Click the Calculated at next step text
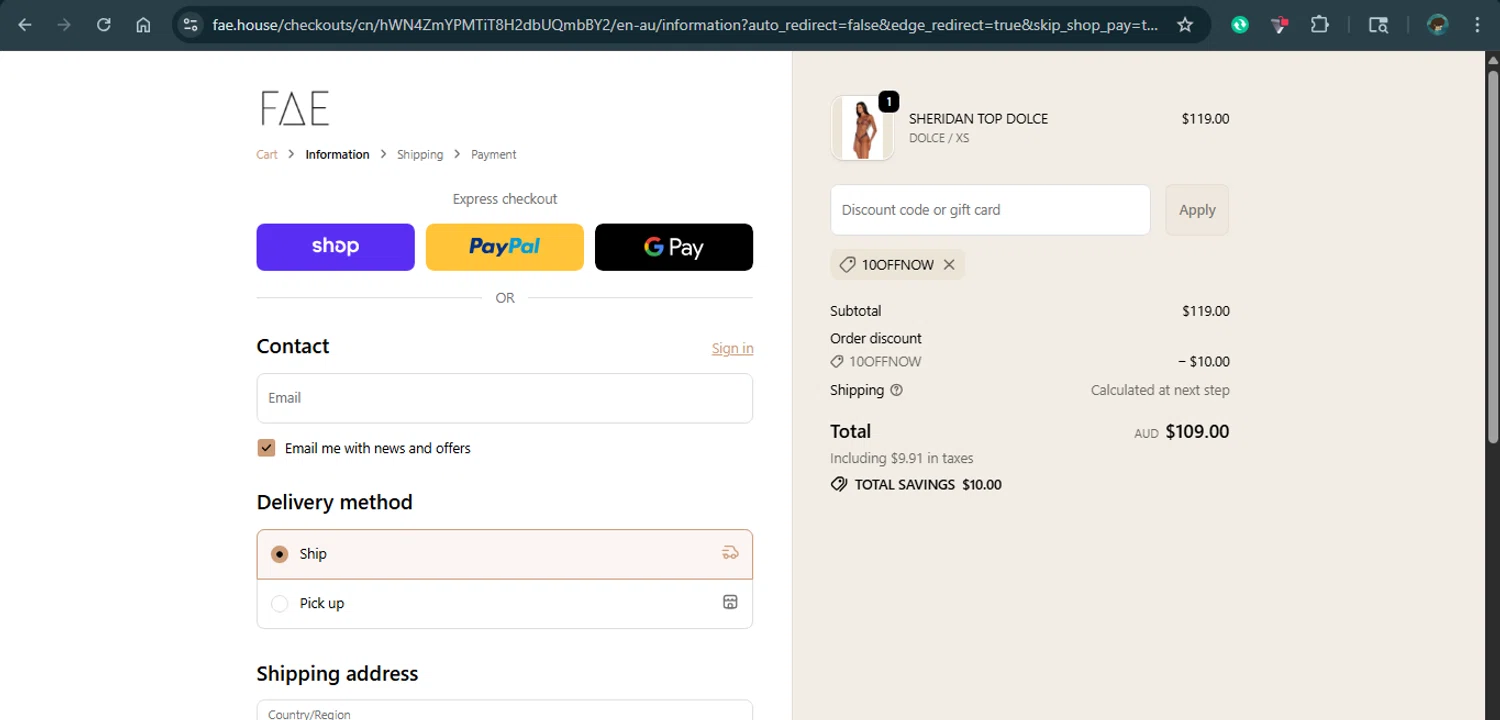The height and width of the screenshot is (720, 1500). (x=1160, y=390)
